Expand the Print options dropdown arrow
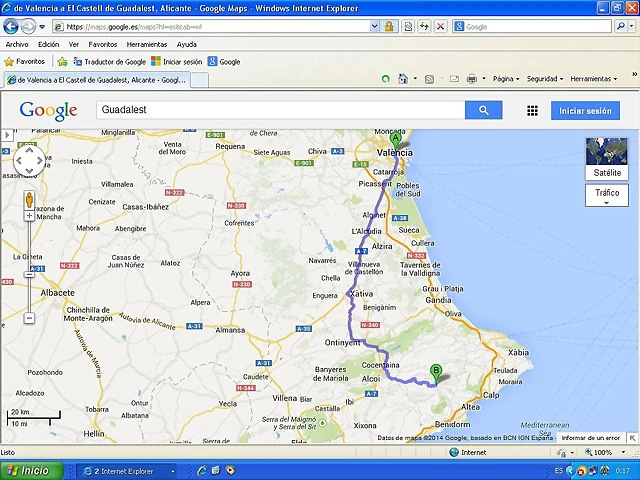This screenshot has width=640, height=480. pos(484,79)
